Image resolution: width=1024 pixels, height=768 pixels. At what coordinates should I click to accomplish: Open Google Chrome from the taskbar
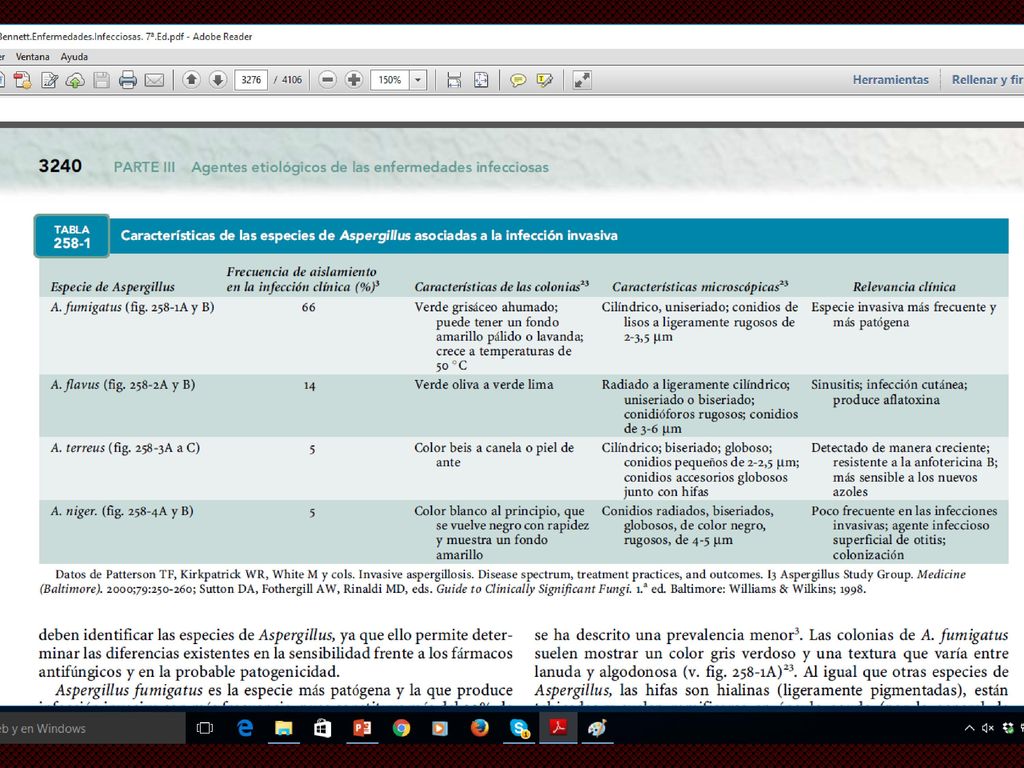tap(401, 728)
